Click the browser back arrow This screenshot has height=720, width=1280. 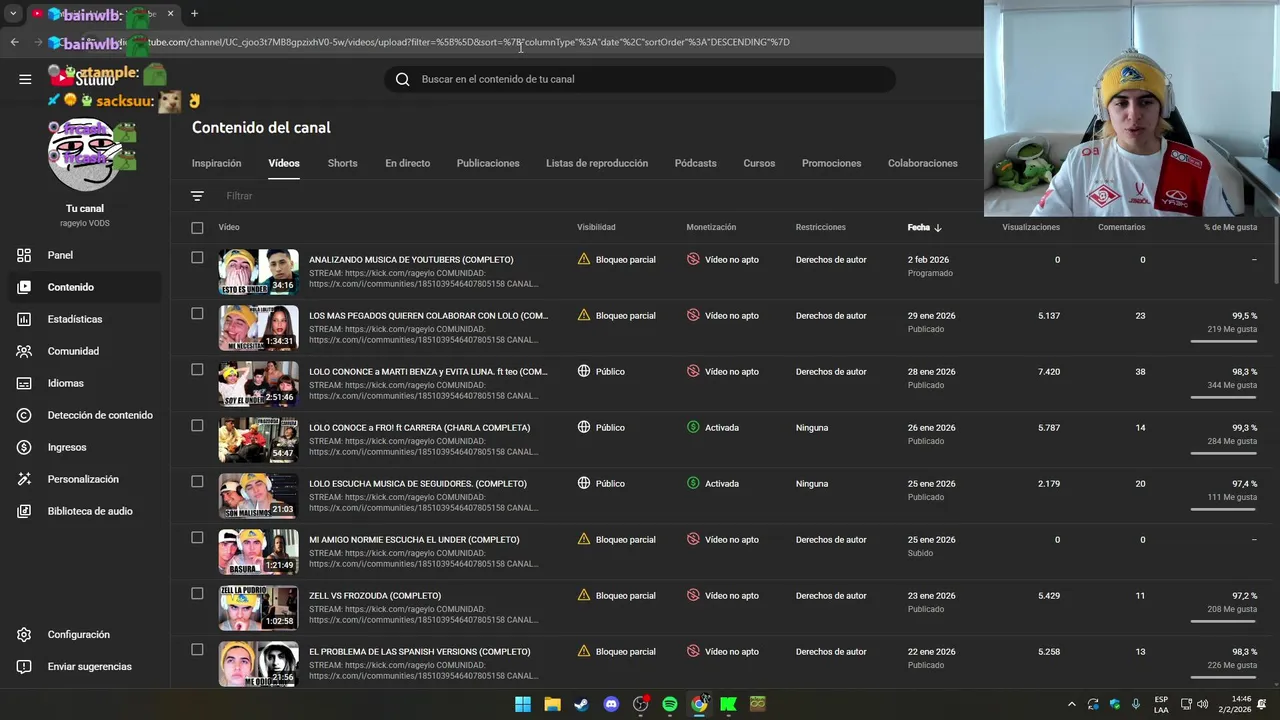click(14, 42)
